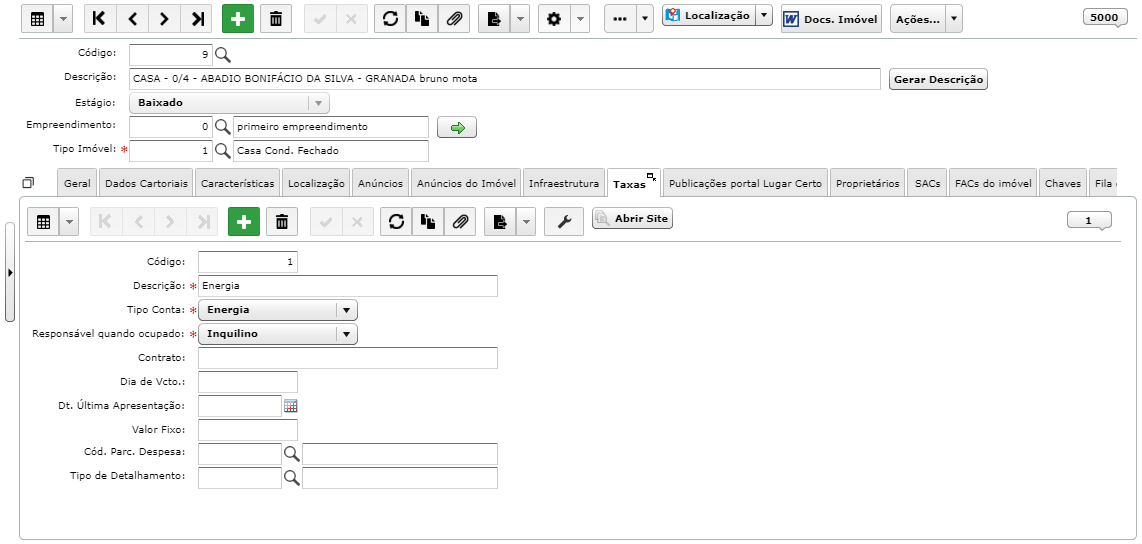Open the Estágio dropdown showing Baixado

coord(229,103)
